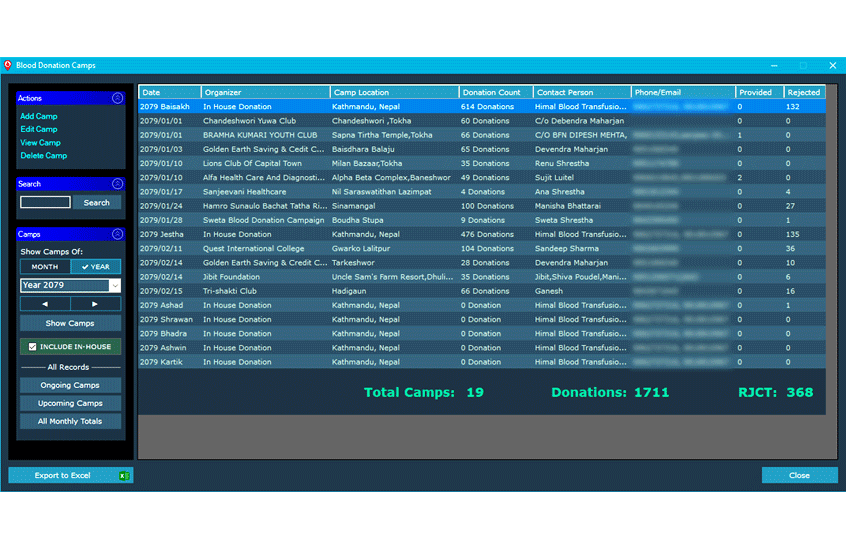Click the Add Camp link

pos(39,117)
